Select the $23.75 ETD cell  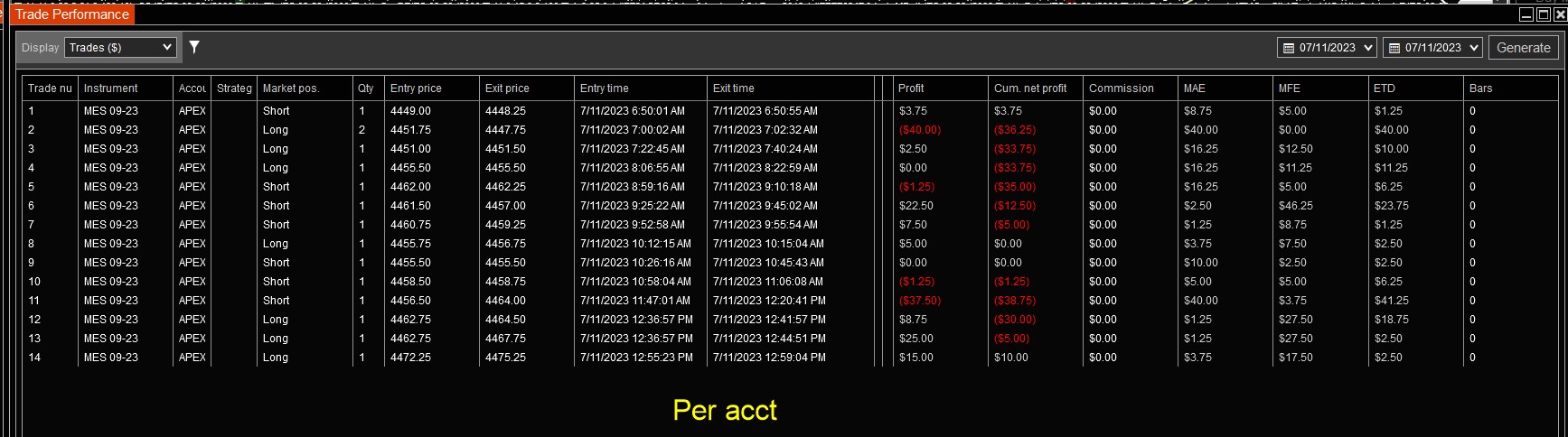pyautogui.click(x=1392, y=206)
